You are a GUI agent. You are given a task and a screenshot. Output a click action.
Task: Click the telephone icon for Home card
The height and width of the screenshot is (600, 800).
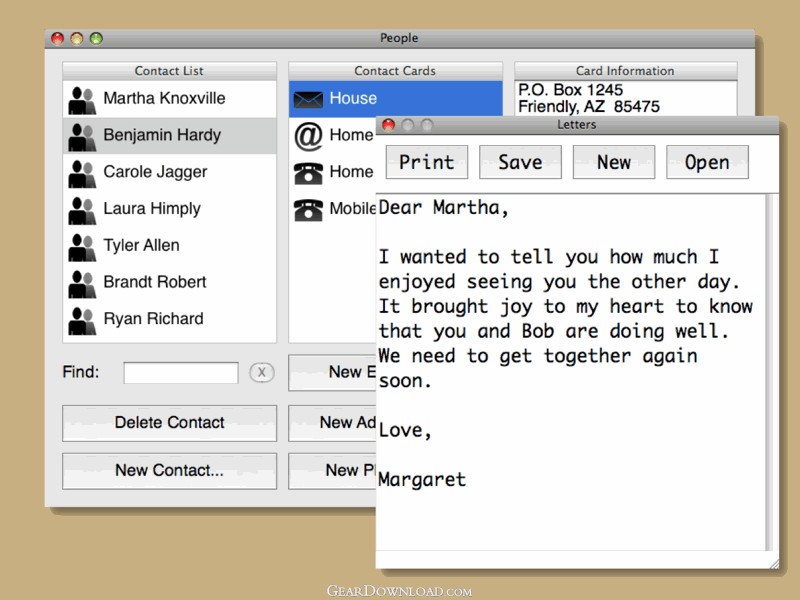pyautogui.click(x=308, y=172)
